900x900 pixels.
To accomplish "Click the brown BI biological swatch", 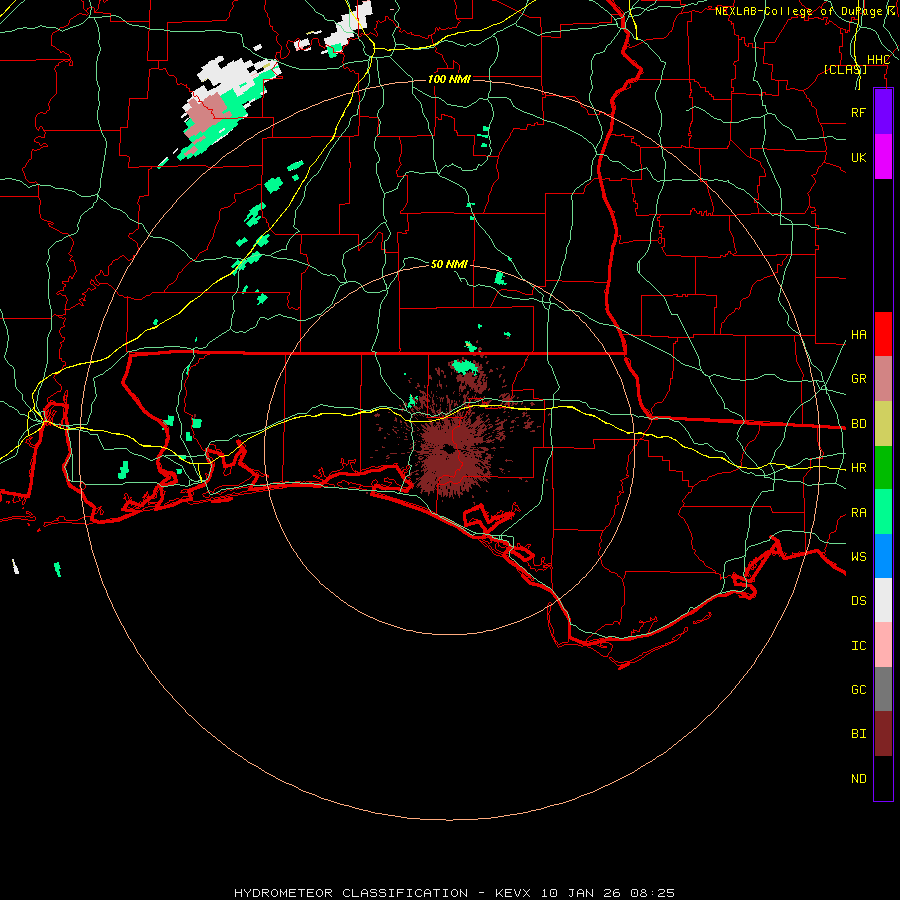I will [883, 734].
